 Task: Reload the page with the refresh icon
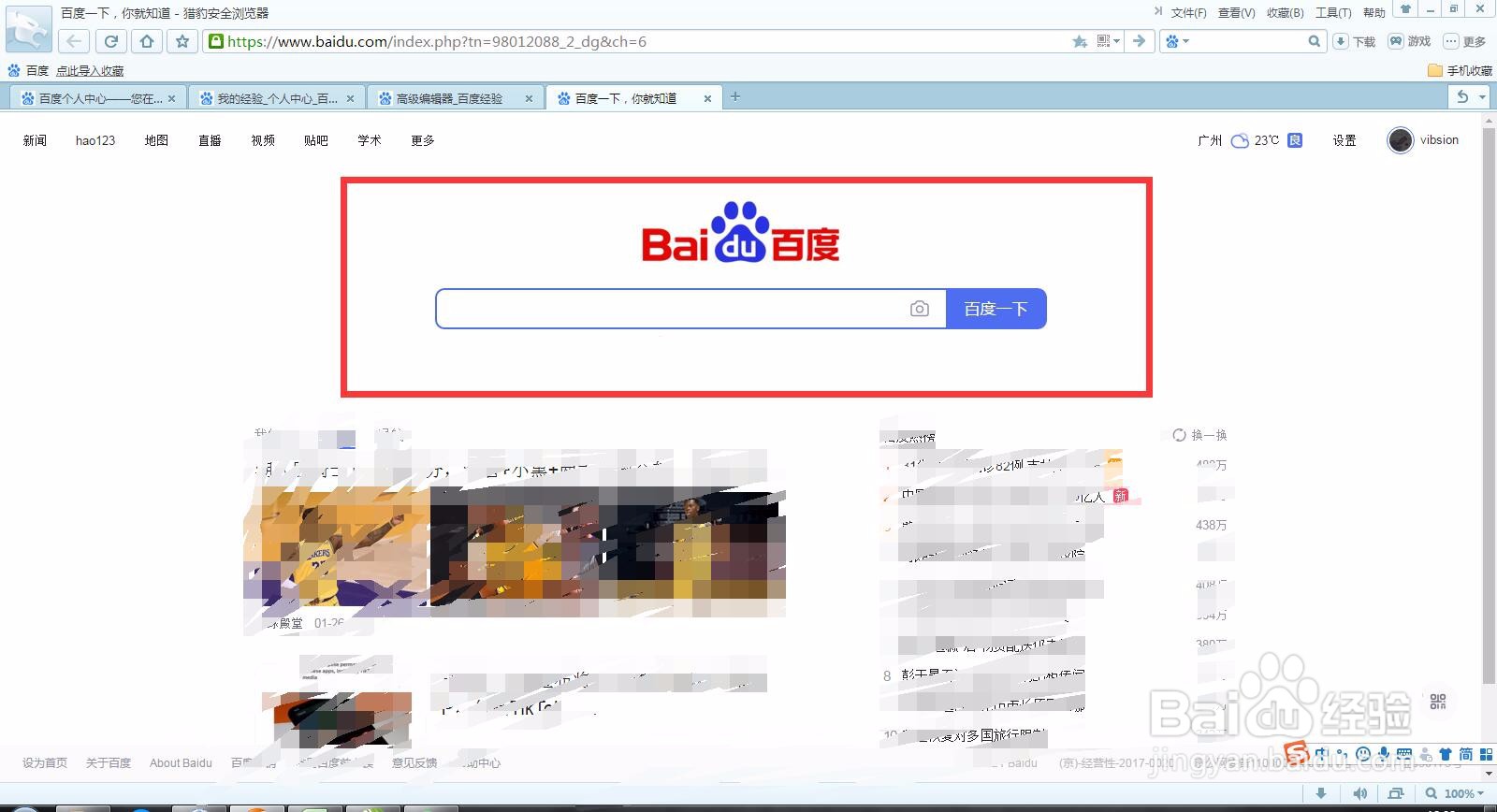point(110,41)
